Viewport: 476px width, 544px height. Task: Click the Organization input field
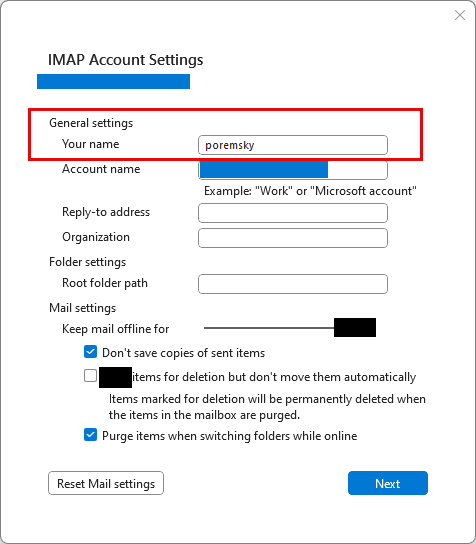click(293, 238)
